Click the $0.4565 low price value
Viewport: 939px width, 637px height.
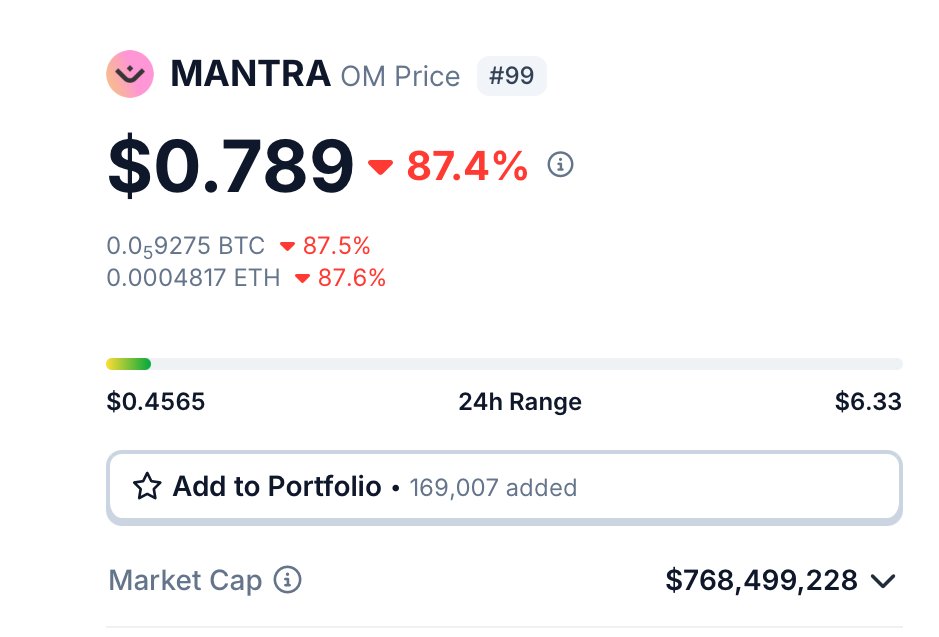pyautogui.click(x=156, y=401)
